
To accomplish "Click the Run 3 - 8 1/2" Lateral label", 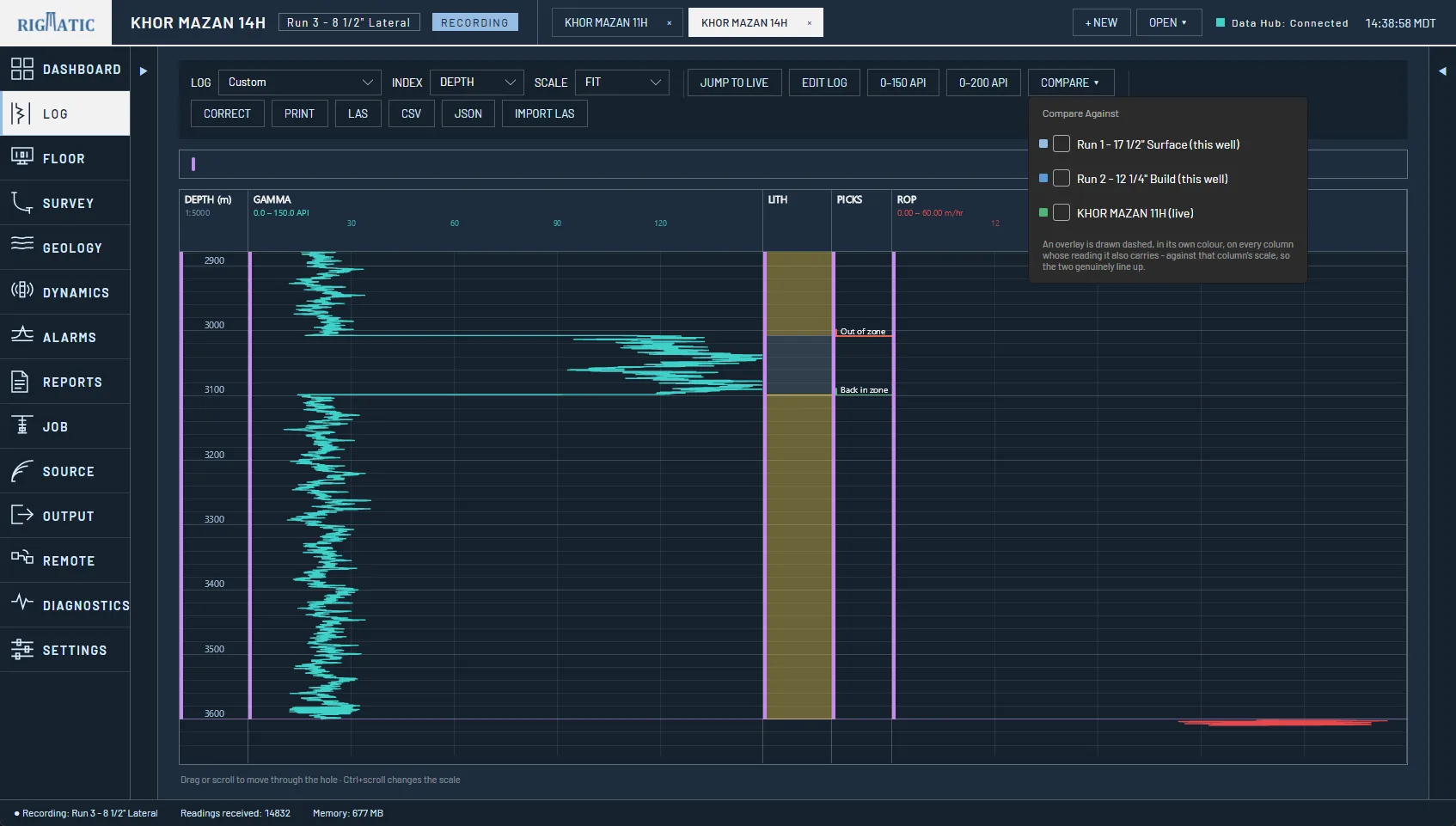I will [x=349, y=22].
